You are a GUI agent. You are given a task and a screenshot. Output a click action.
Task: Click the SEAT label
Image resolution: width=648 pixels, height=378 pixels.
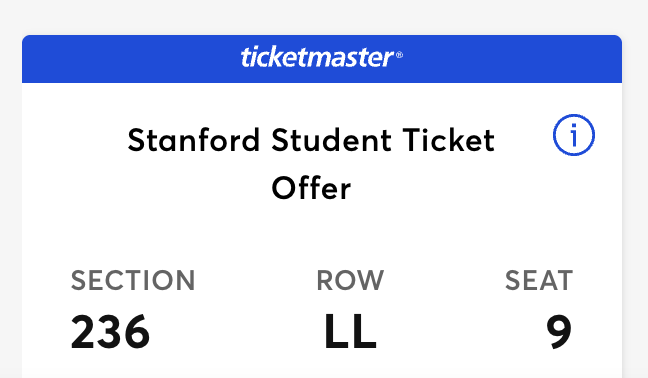pyautogui.click(x=539, y=281)
